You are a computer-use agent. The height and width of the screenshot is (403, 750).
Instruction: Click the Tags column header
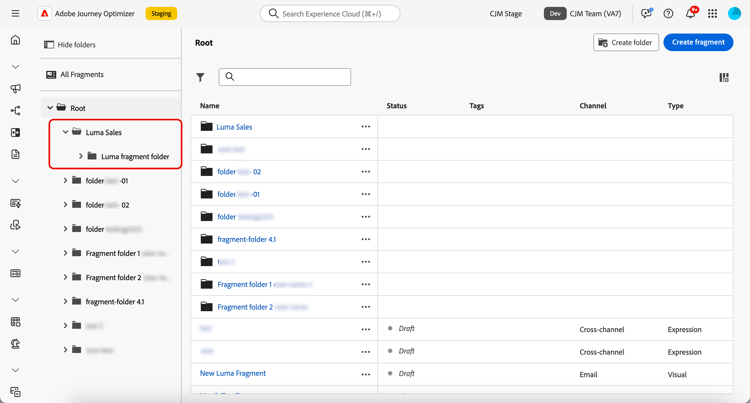point(476,106)
